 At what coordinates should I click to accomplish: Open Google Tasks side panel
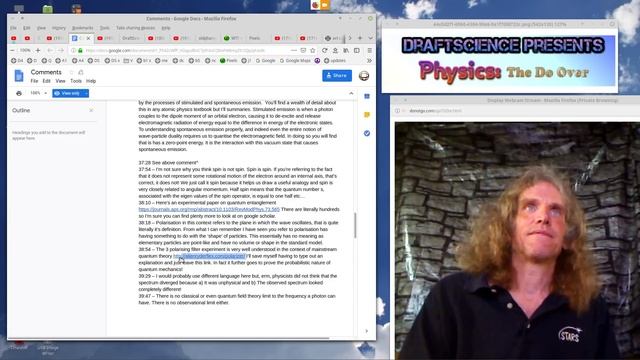point(367,133)
